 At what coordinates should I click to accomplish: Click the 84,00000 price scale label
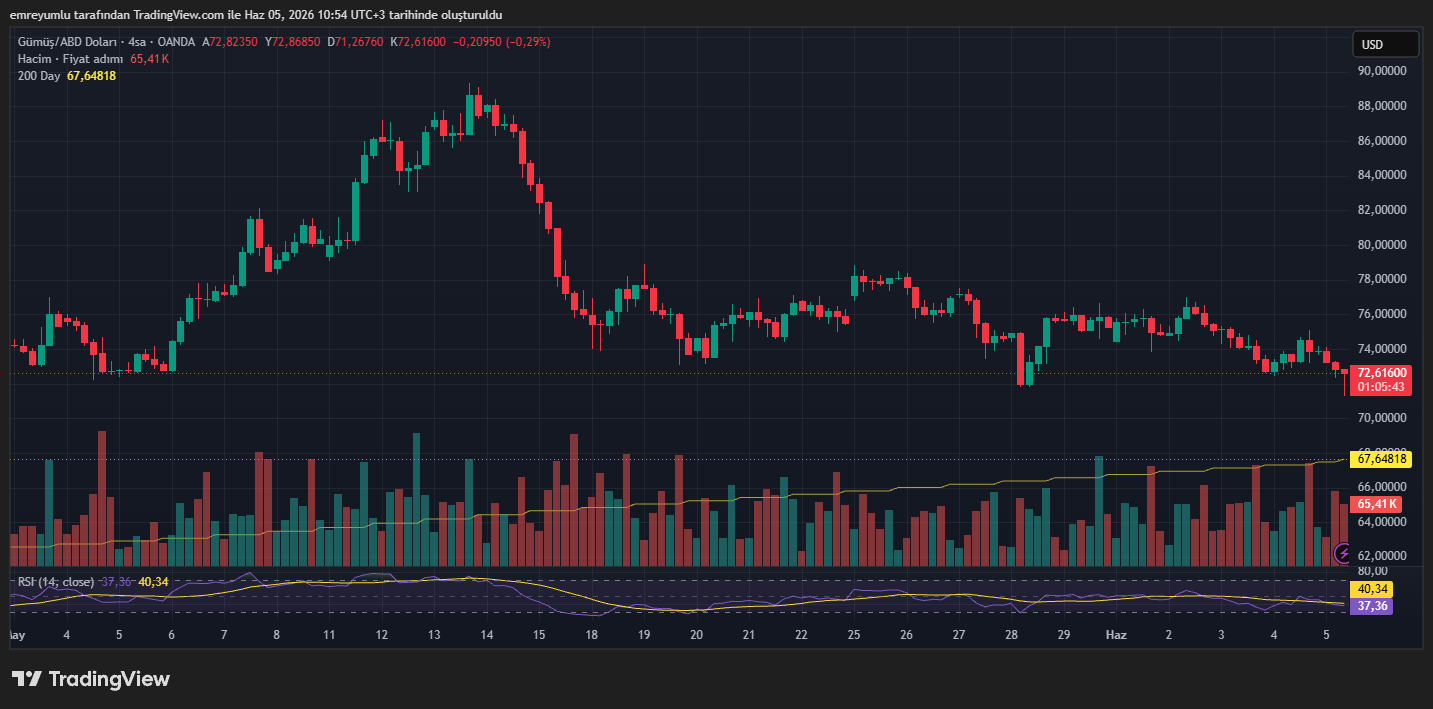pos(1380,175)
